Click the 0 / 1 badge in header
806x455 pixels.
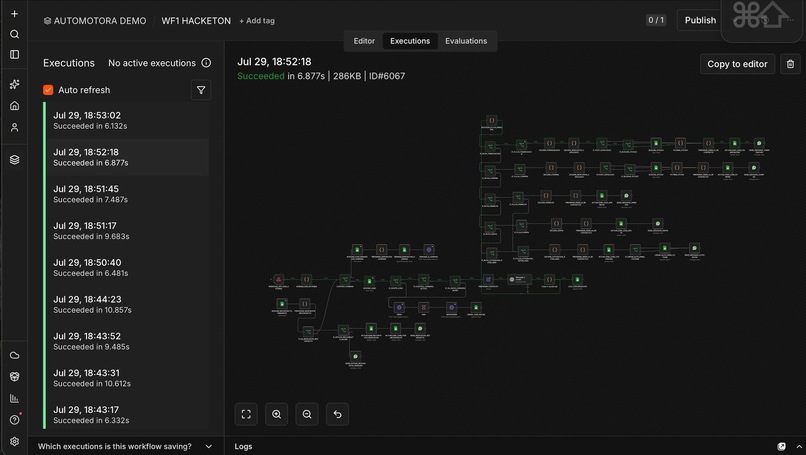656,20
